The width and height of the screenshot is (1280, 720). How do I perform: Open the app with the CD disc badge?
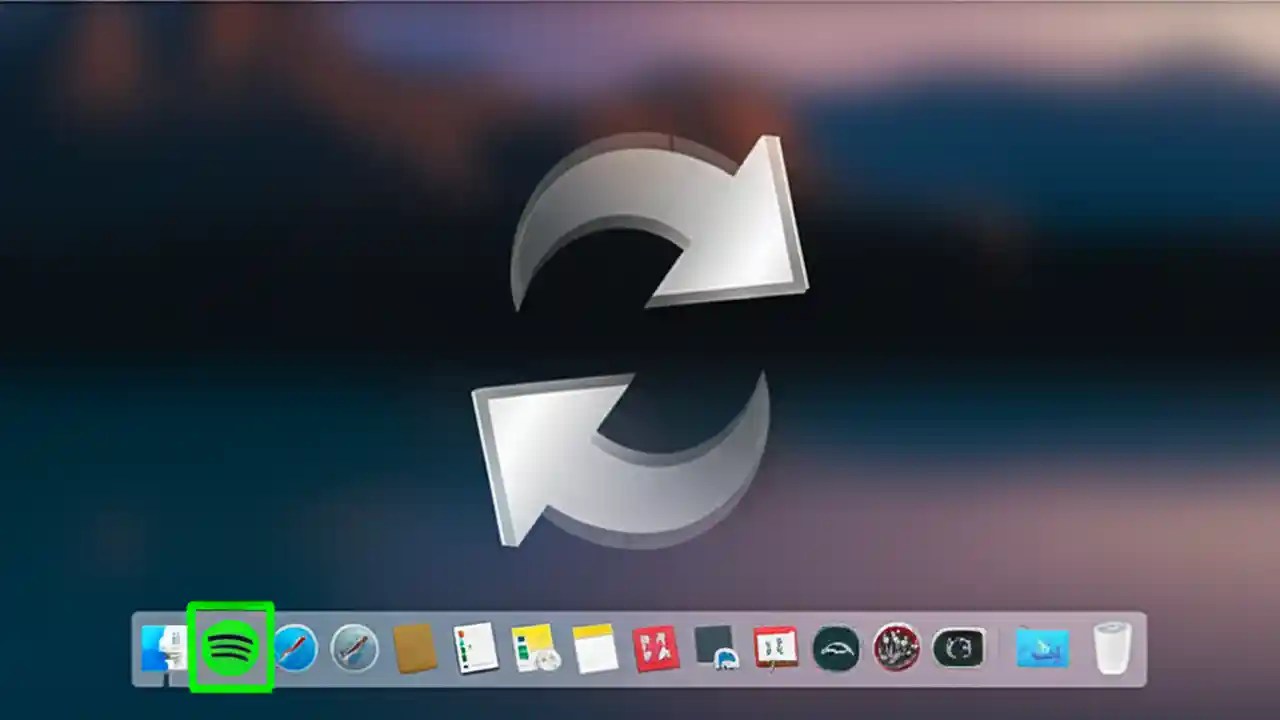click(536, 648)
